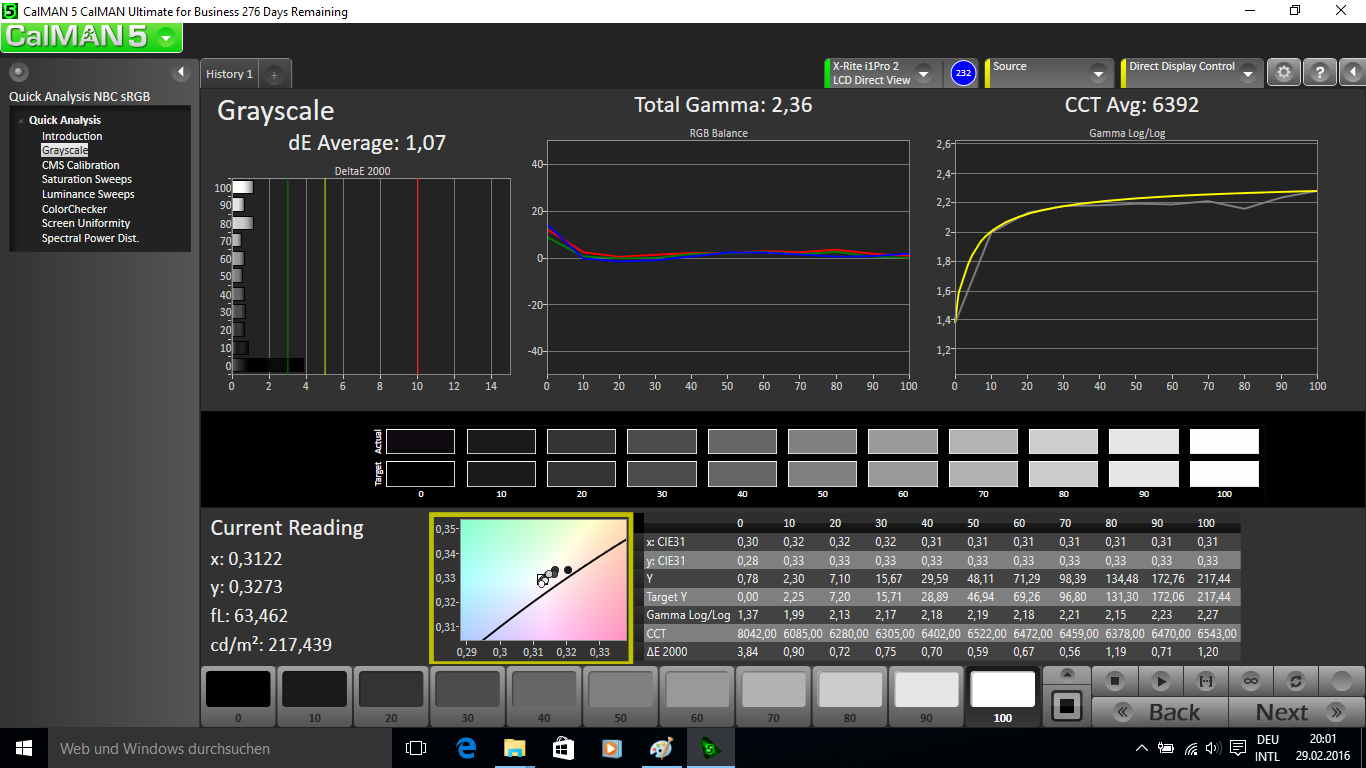The width and height of the screenshot is (1366, 768).
Task: Switch to the CalMAN 5 taskbar icon
Action: pyautogui.click(x=711, y=748)
